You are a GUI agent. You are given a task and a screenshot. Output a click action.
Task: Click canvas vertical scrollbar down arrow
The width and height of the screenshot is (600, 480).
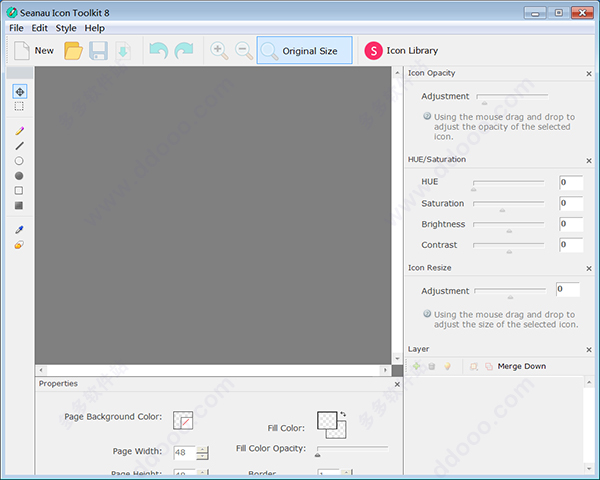pyautogui.click(x=397, y=359)
